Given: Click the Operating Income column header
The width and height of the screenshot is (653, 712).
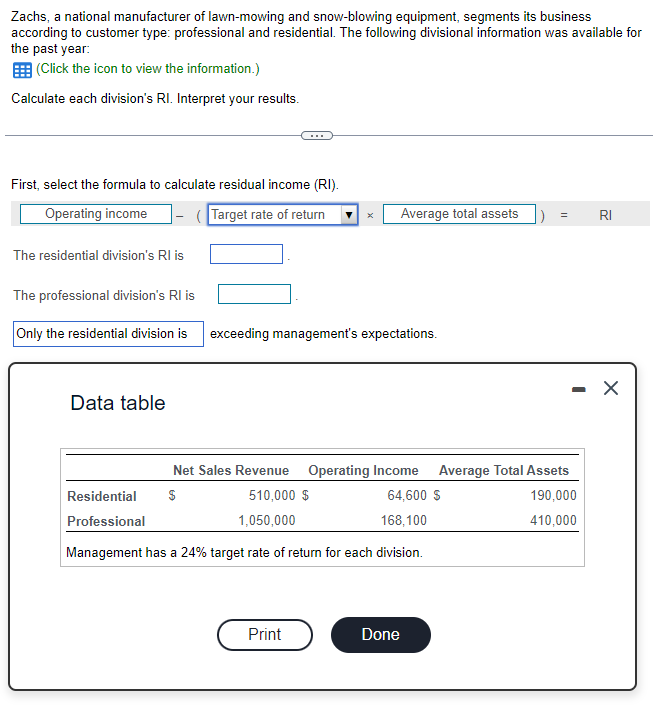Looking at the screenshot, I should 363,470.
